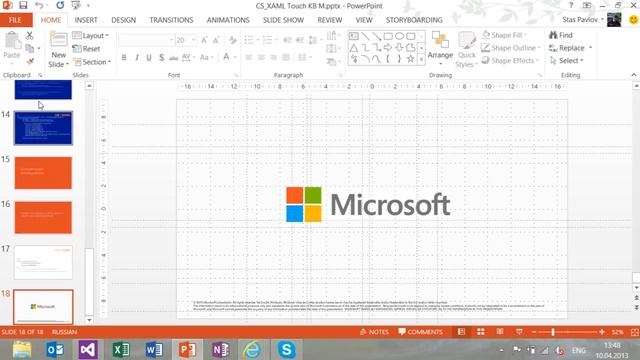Open the Select dropdown in Editing
Image resolution: width=640 pixels, height=360 pixels.
pyautogui.click(x=567, y=60)
